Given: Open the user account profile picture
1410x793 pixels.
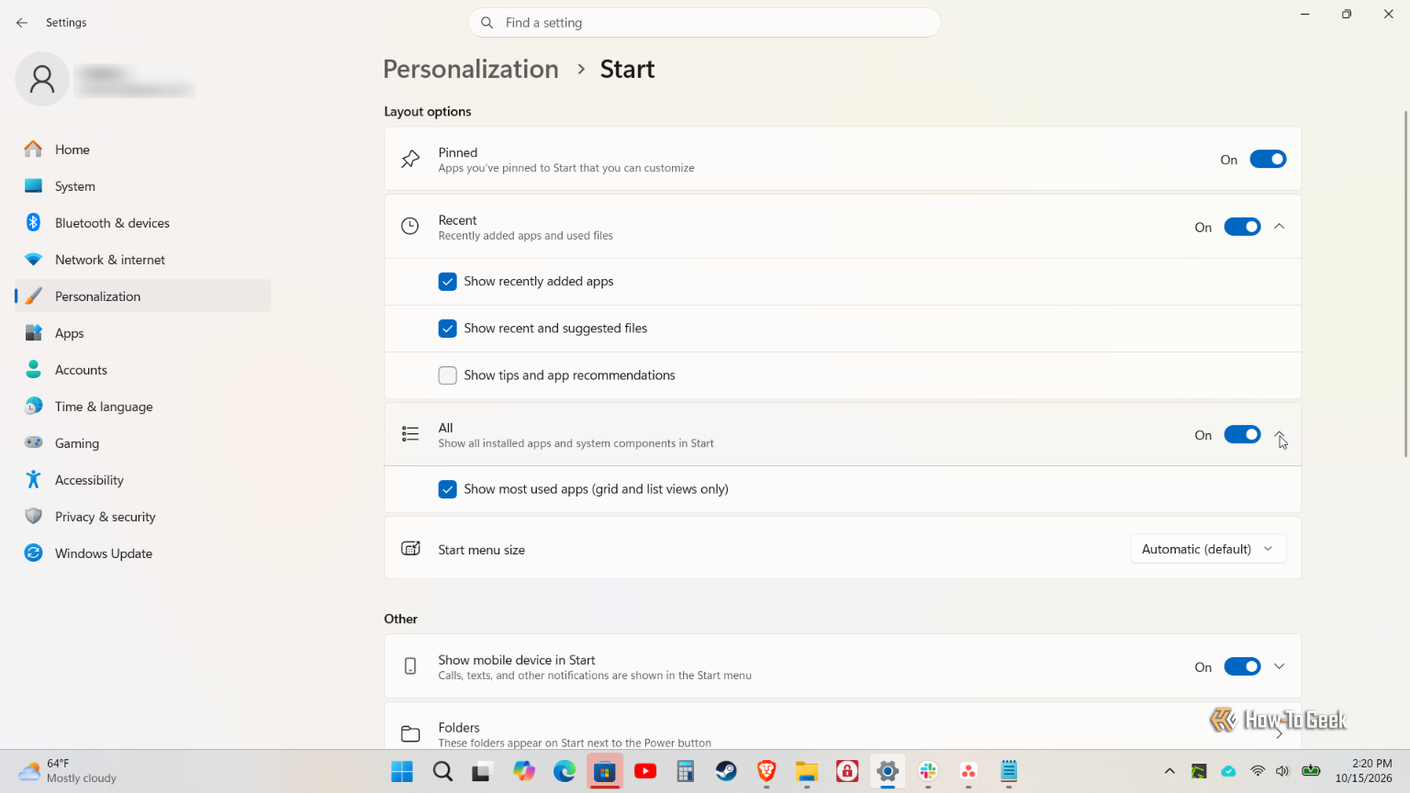Looking at the screenshot, I should point(42,79).
